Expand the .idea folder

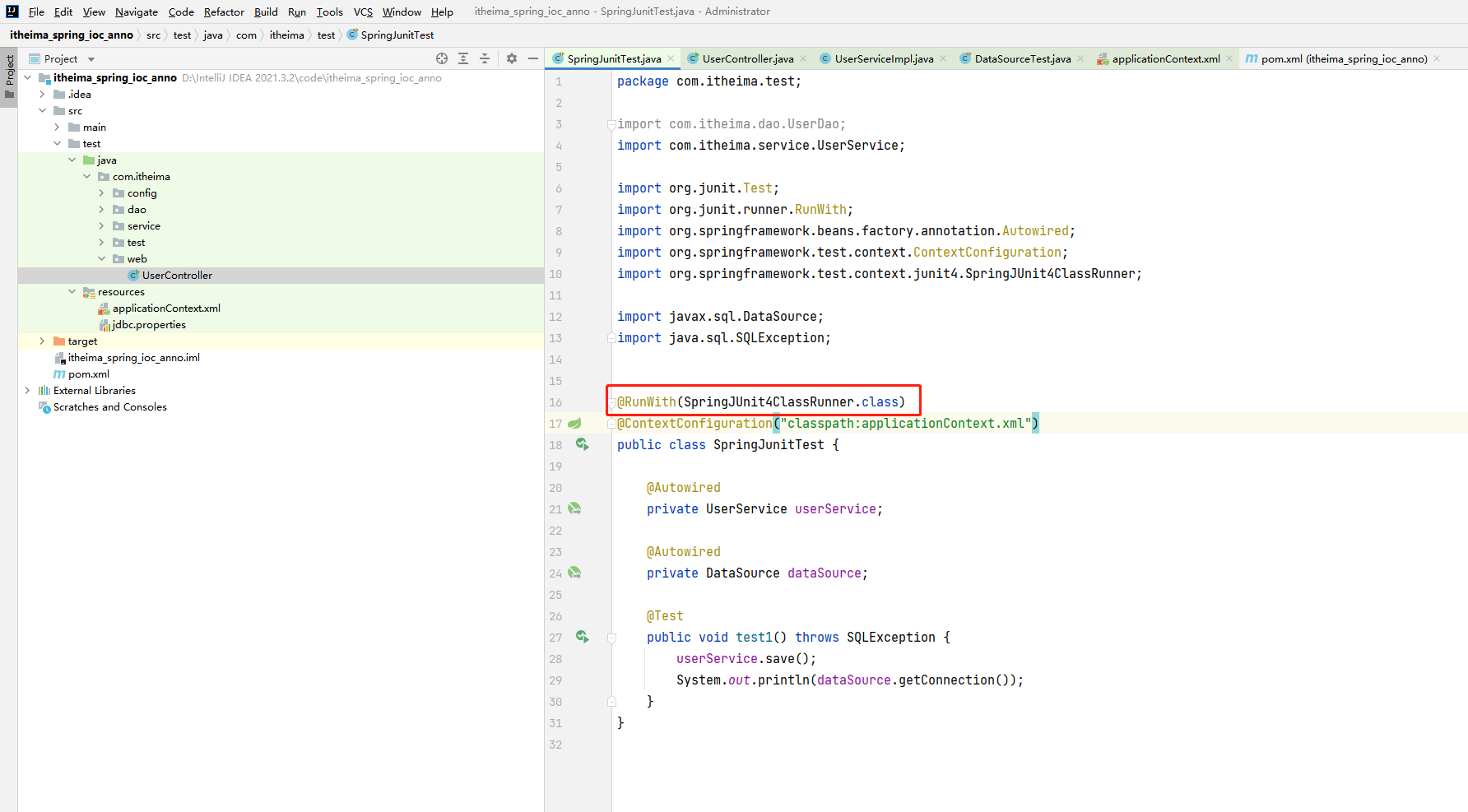[x=43, y=94]
